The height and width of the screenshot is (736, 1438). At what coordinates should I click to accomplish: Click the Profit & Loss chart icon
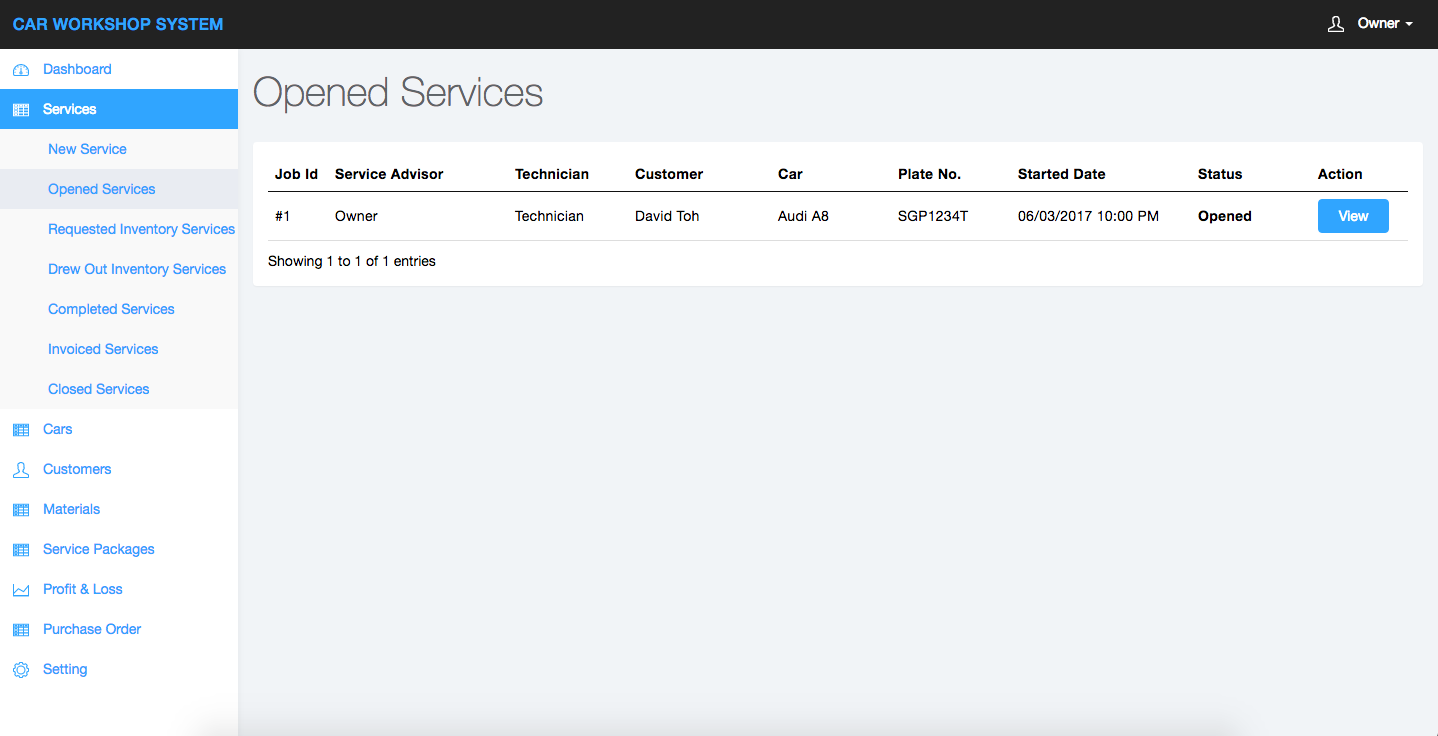tap(21, 590)
